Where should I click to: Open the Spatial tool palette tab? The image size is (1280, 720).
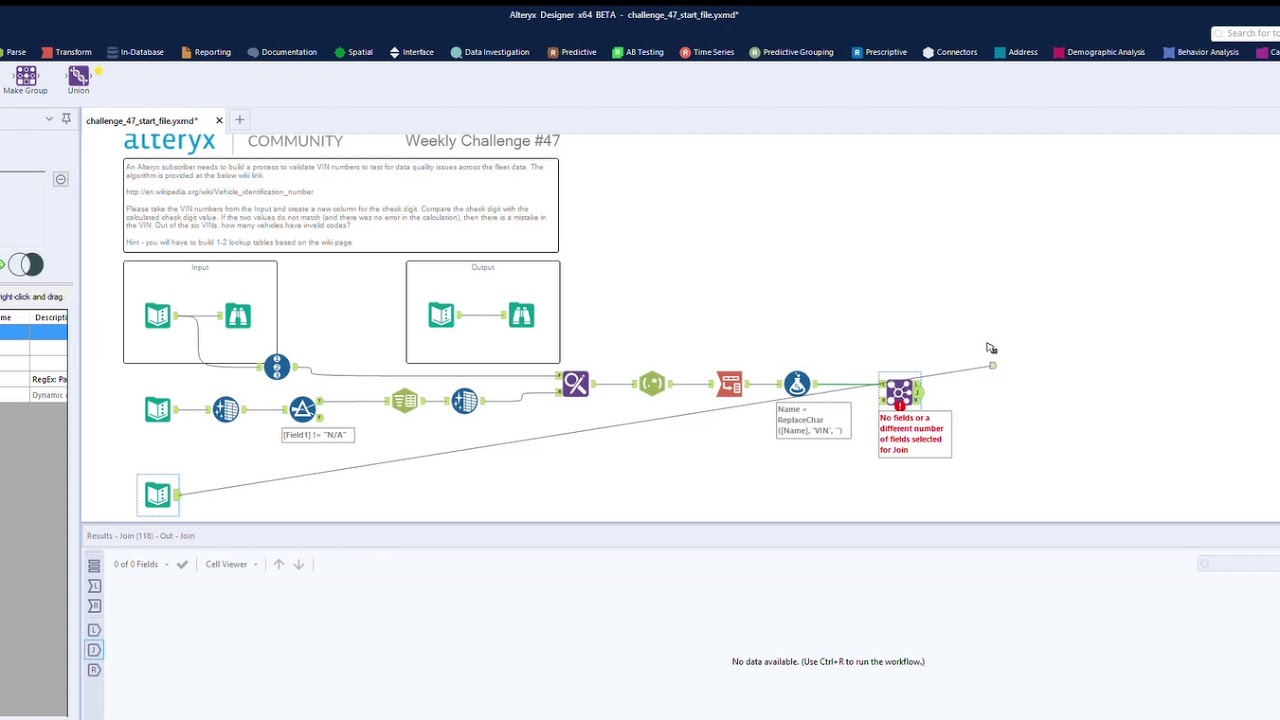(354, 52)
